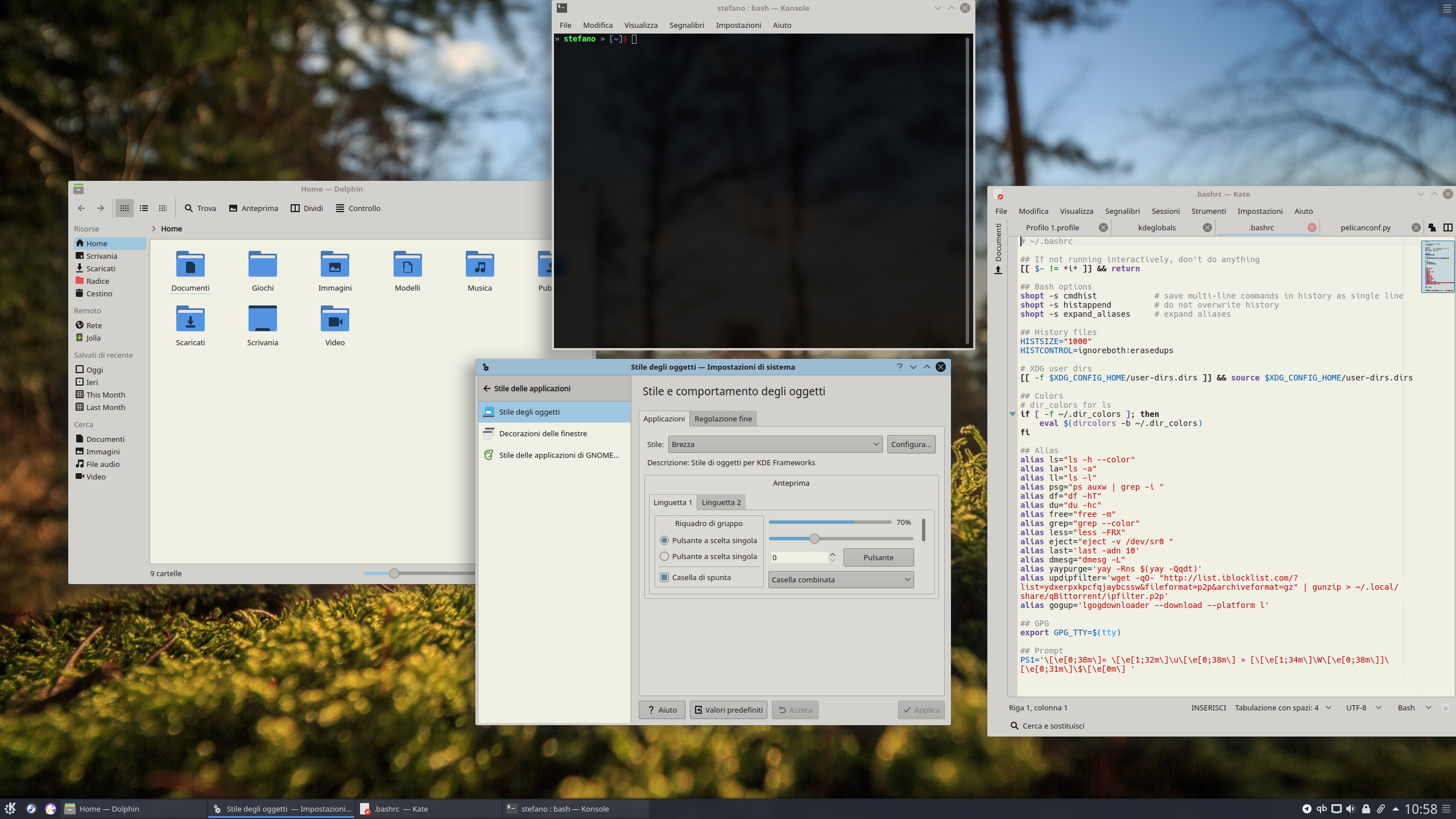Collapse the if block fold marker in Kate
The height and width of the screenshot is (819, 1456).
[x=1012, y=414]
